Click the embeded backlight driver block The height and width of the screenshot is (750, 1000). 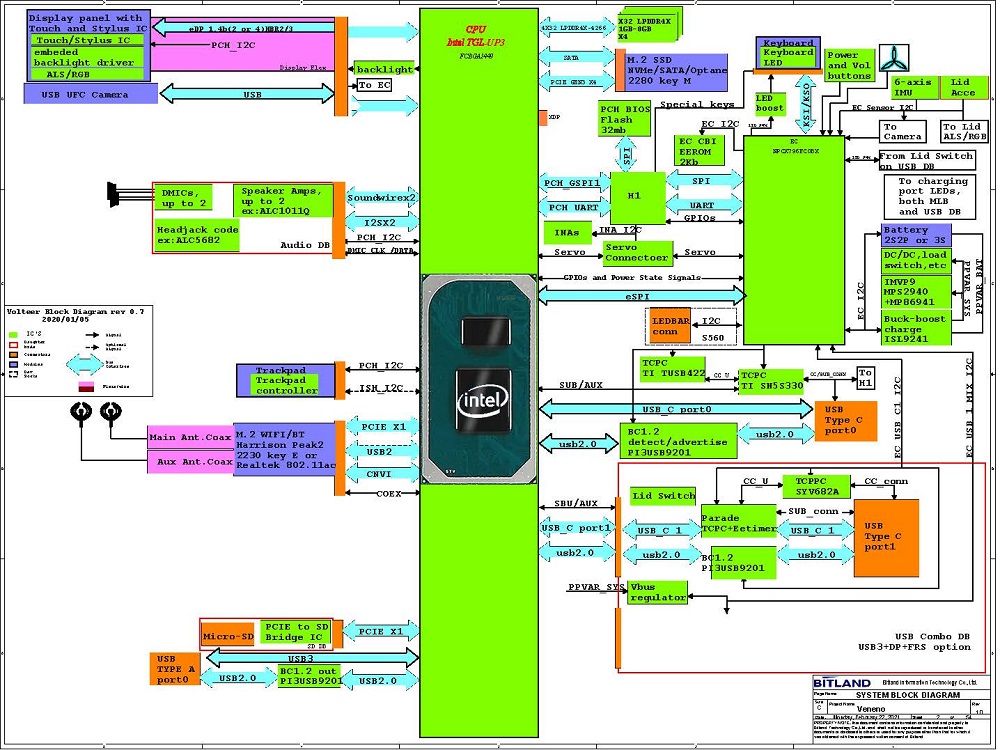[x=87, y=57]
